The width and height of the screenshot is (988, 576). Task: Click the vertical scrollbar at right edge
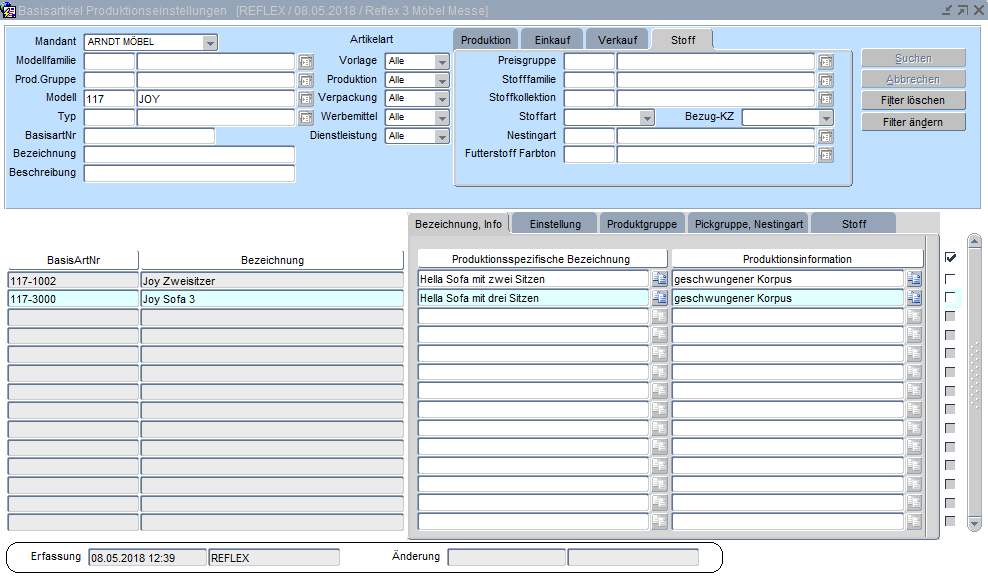[973, 380]
